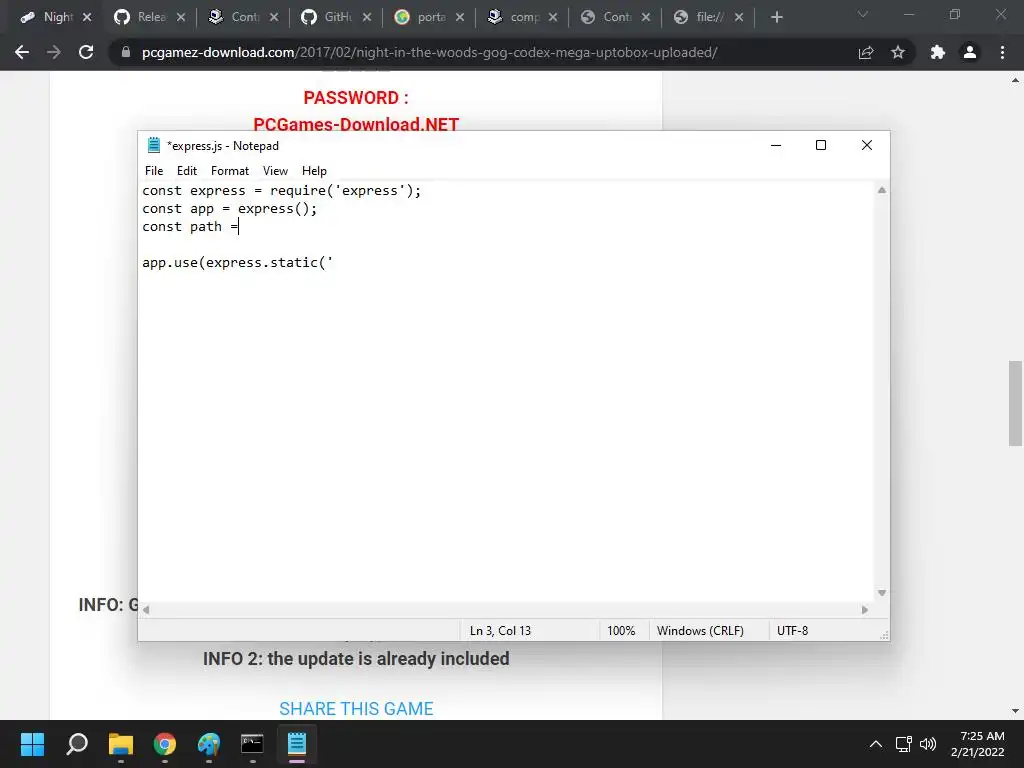Click the Chrome address bar URL
1024x768 pixels.
point(430,52)
